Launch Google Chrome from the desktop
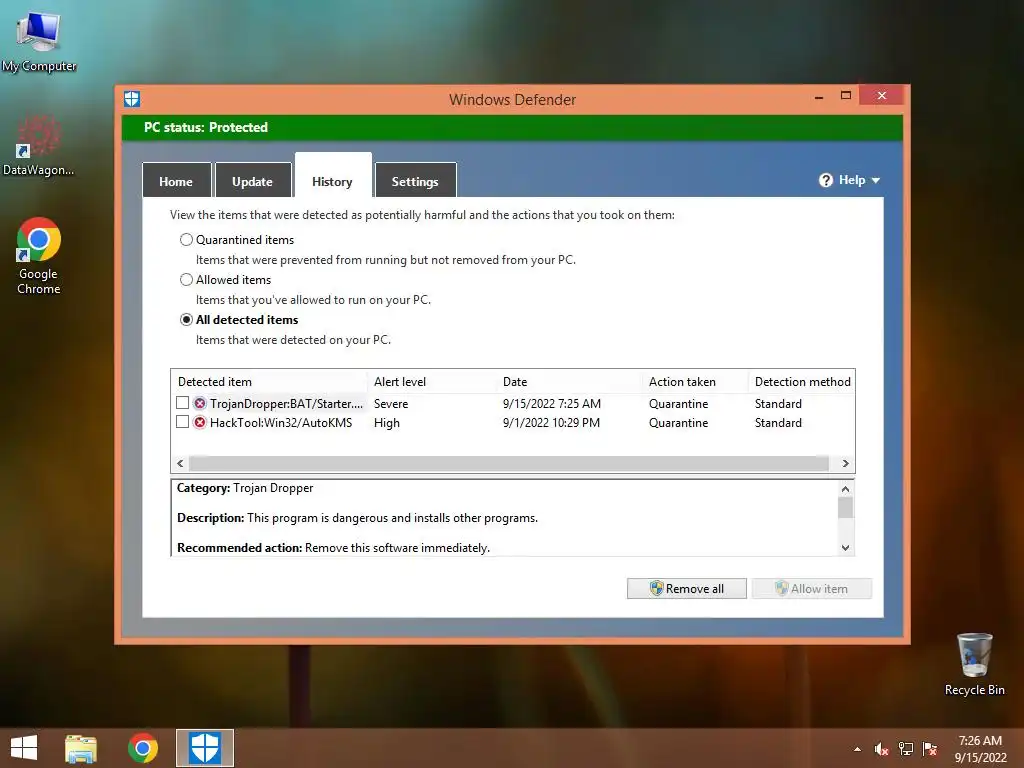This screenshot has width=1024, height=768. coord(39,256)
